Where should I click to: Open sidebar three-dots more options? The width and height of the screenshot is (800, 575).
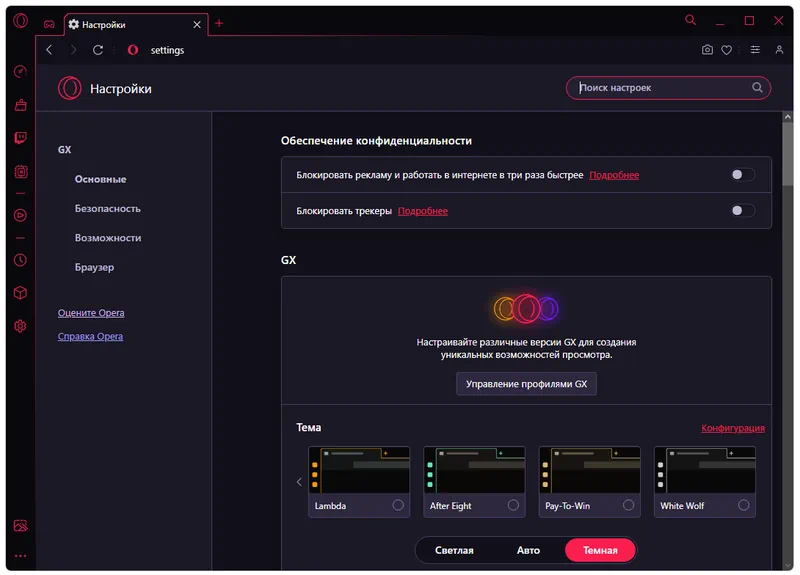tap(20, 556)
